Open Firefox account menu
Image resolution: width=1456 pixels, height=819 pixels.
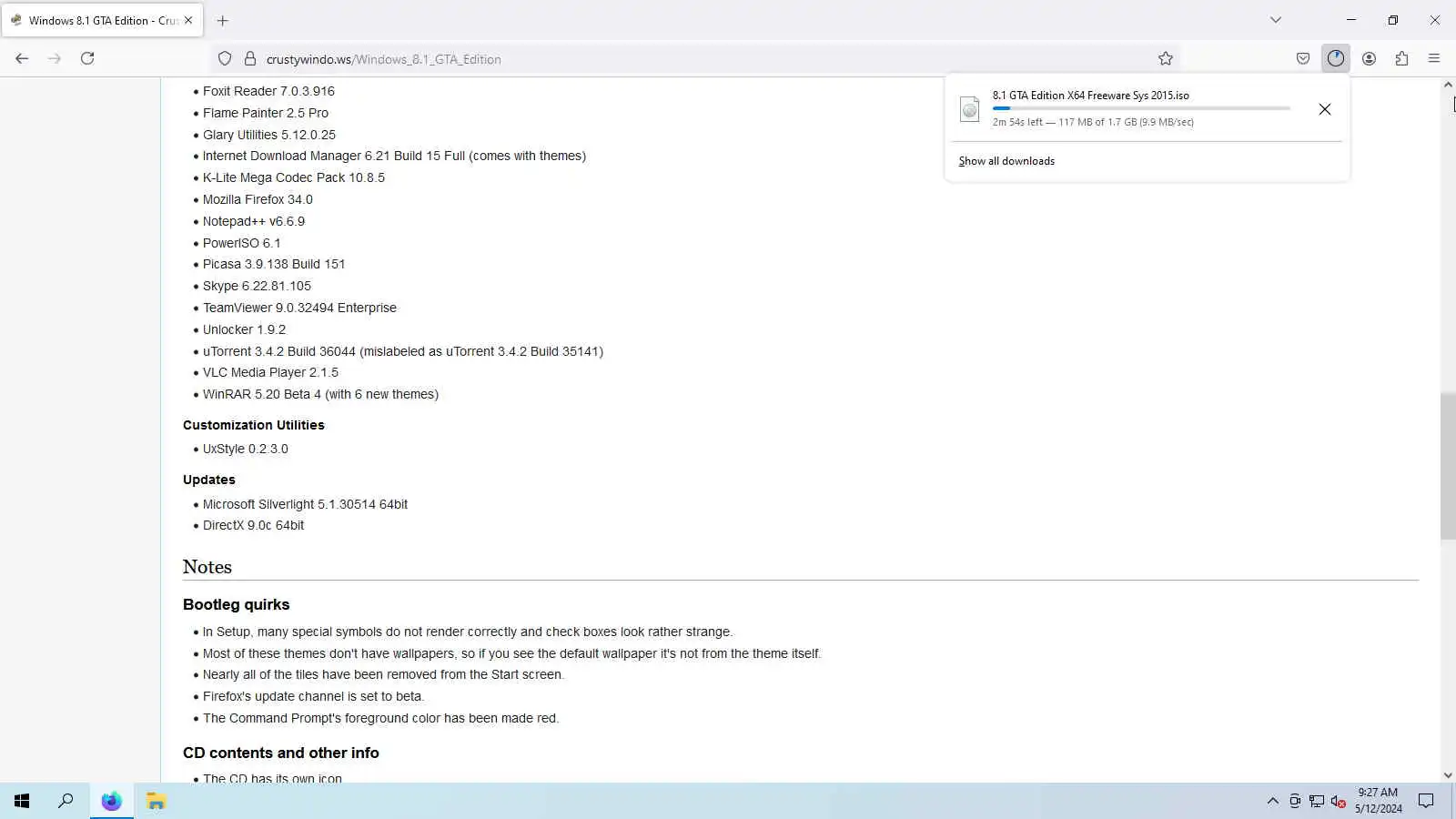(x=1369, y=58)
